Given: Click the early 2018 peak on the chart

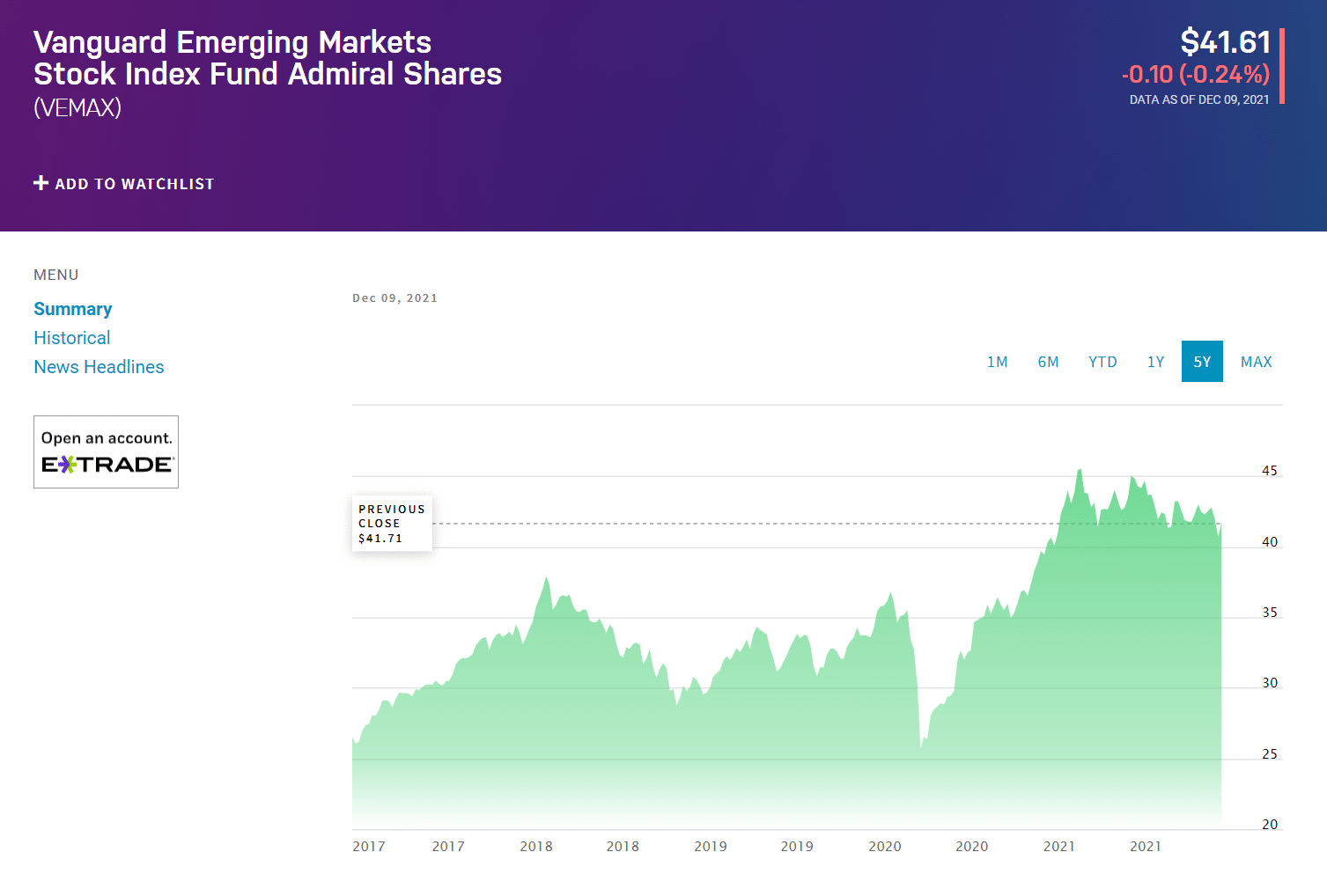Looking at the screenshot, I should click(x=546, y=578).
